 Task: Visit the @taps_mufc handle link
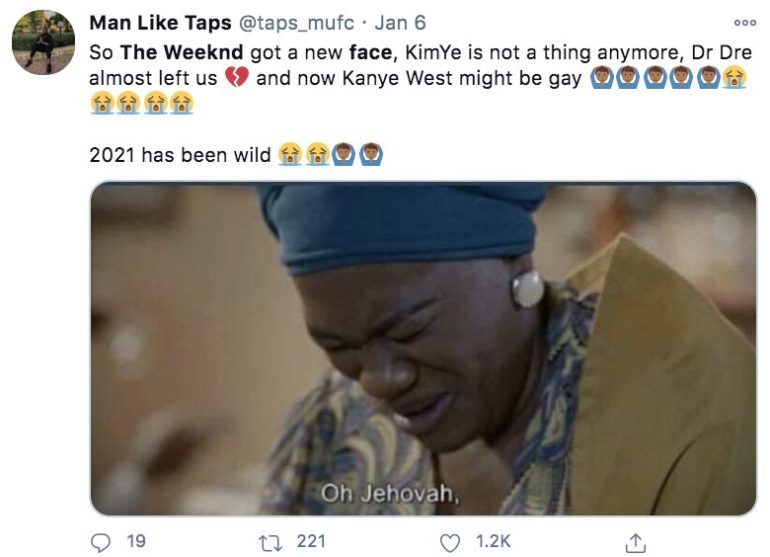tap(297, 23)
